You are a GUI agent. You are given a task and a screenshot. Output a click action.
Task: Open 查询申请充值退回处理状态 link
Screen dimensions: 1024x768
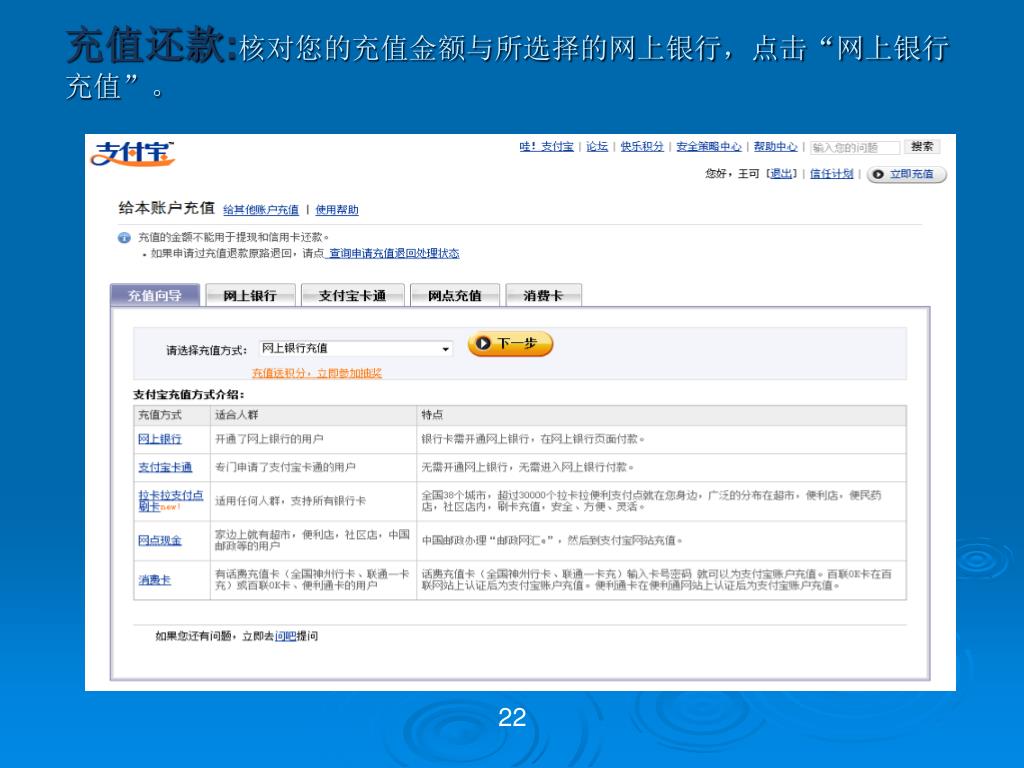pyautogui.click(x=393, y=253)
